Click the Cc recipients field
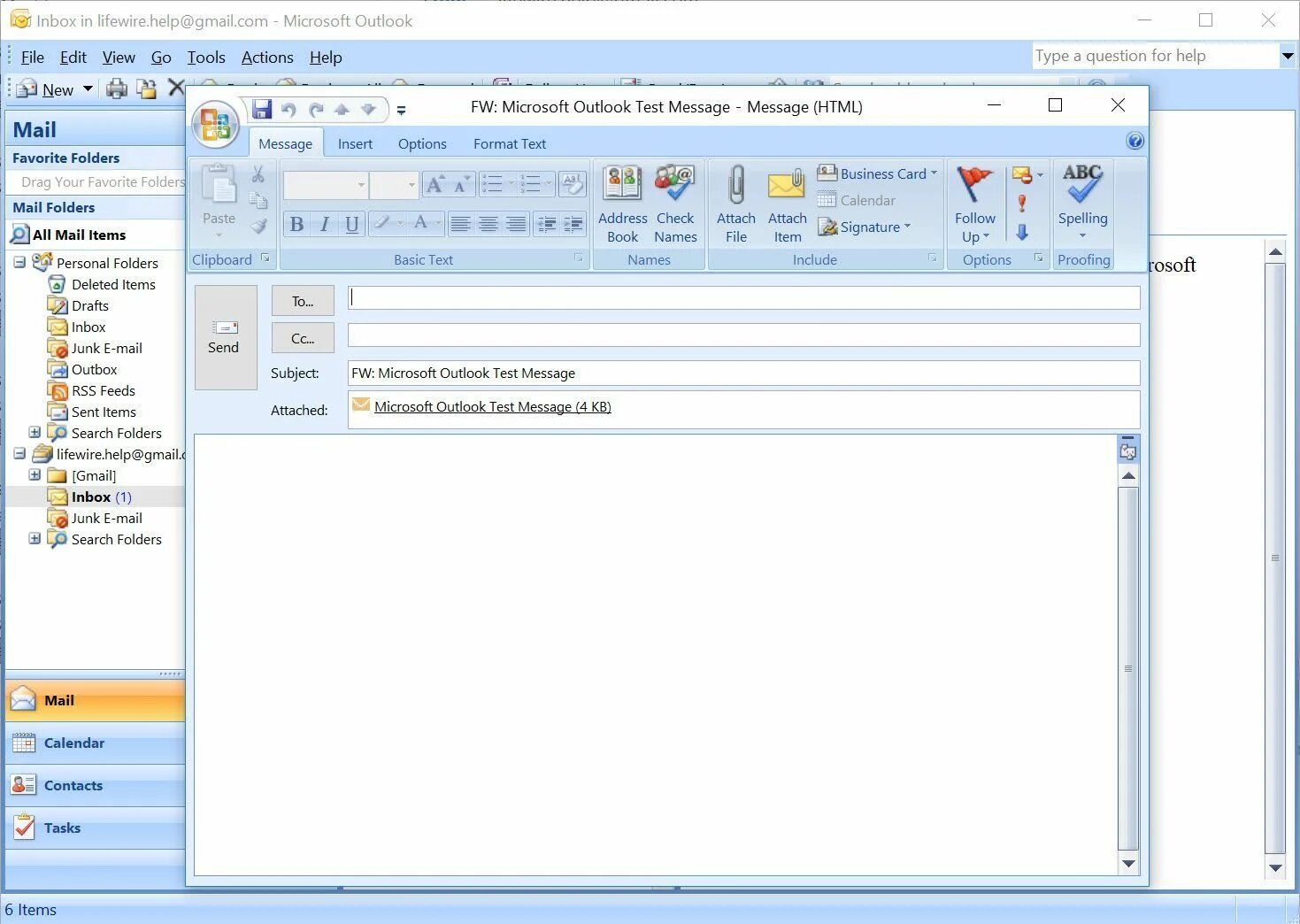Screen dimensions: 1300x924 743,335
